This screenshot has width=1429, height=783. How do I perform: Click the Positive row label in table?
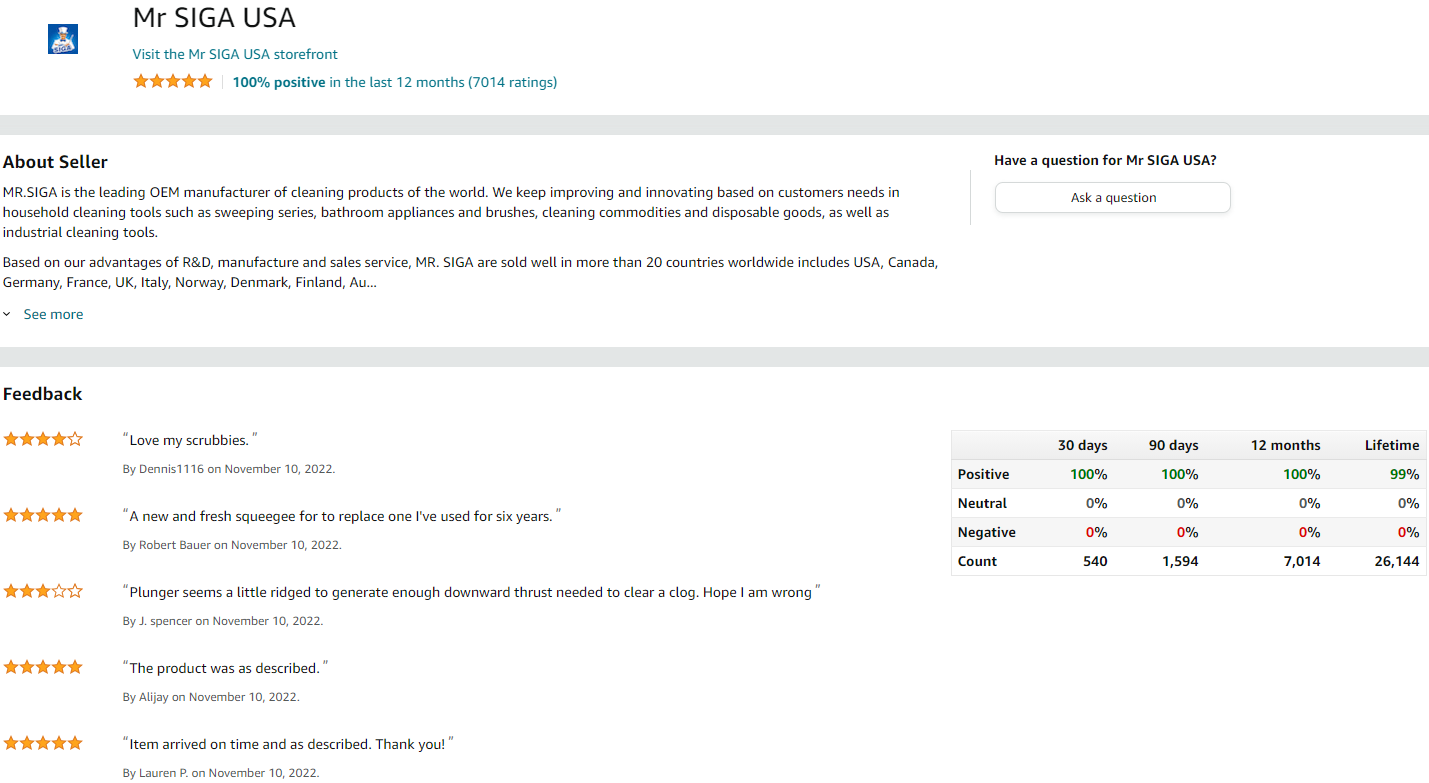[983, 474]
